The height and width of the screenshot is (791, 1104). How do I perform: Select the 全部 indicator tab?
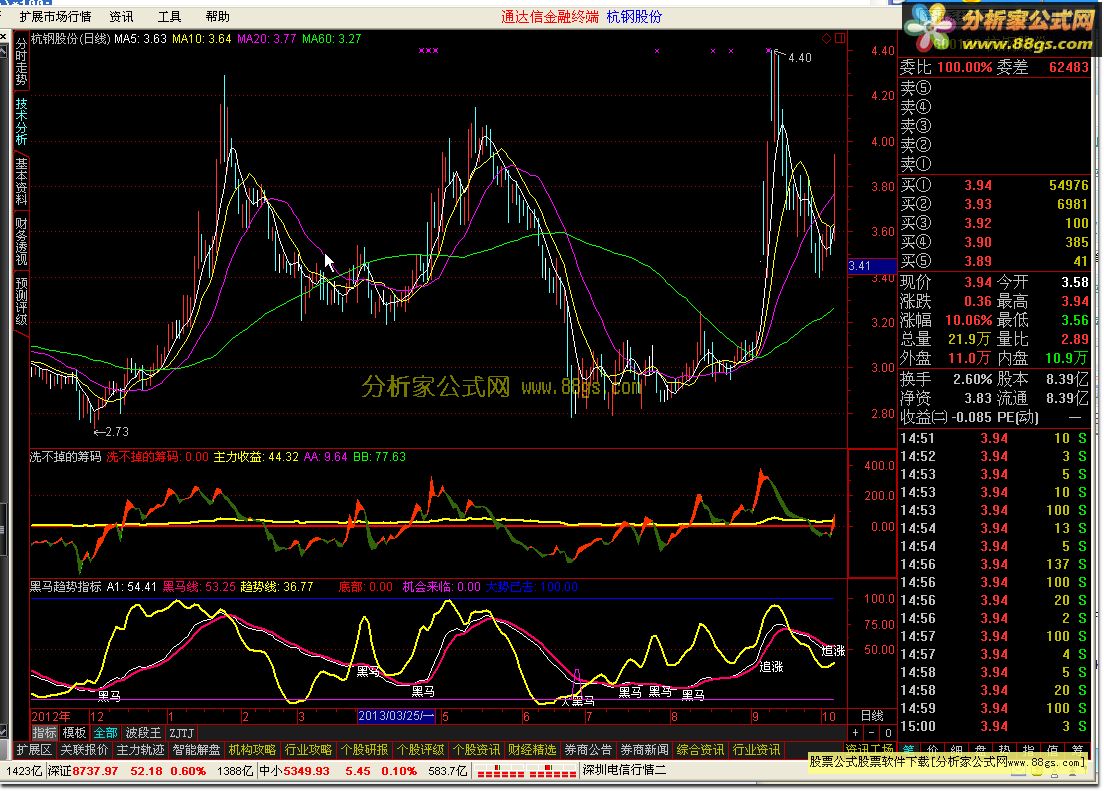[106, 733]
